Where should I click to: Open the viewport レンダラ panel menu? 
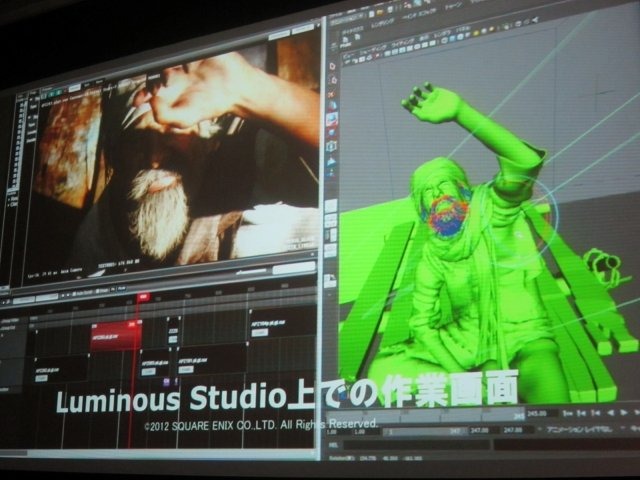tap(442, 34)
